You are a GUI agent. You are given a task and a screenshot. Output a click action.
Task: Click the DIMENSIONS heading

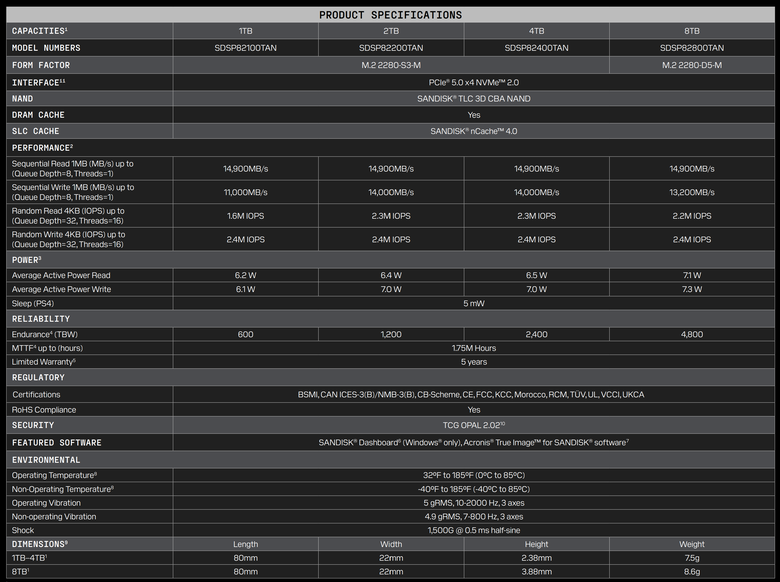tap(40, 544)
